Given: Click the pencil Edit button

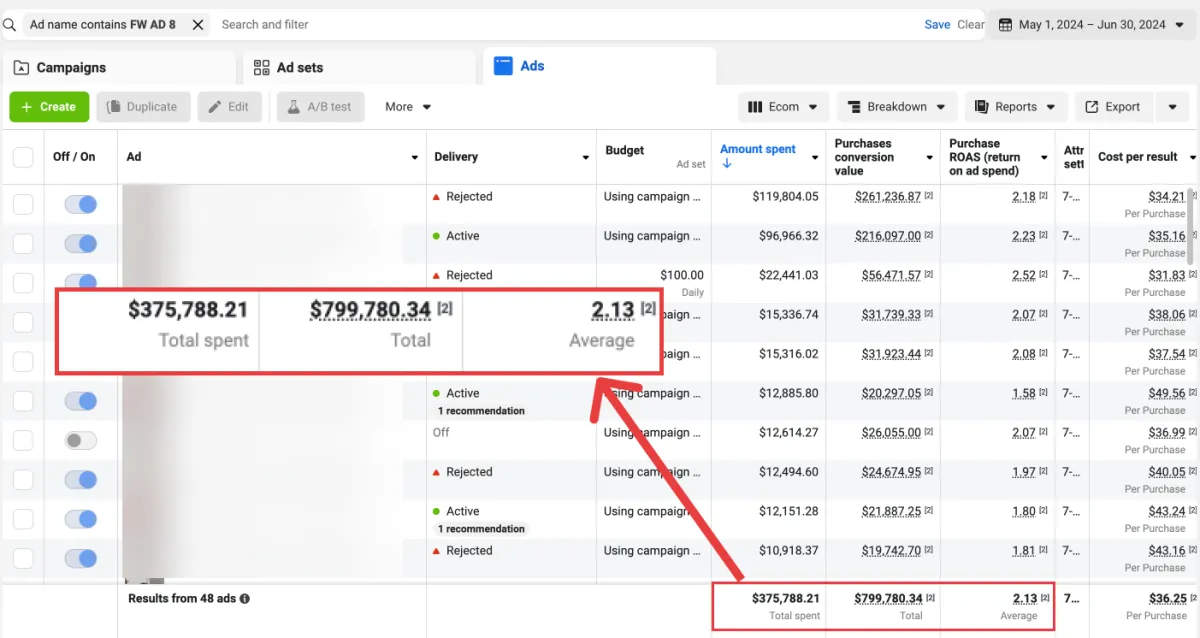Looking at the screenshot, I should [x=229, y=107].
